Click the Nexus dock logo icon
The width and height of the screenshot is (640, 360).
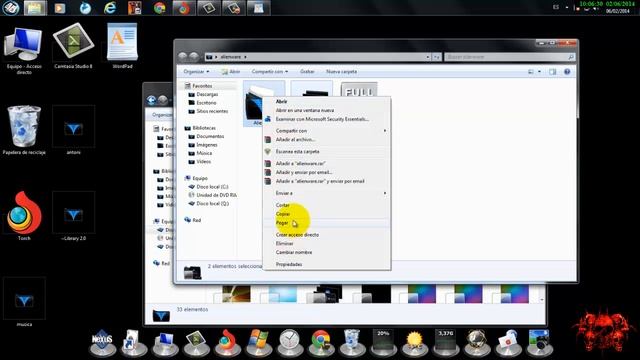pyautogui.click(x=102, y=343)
